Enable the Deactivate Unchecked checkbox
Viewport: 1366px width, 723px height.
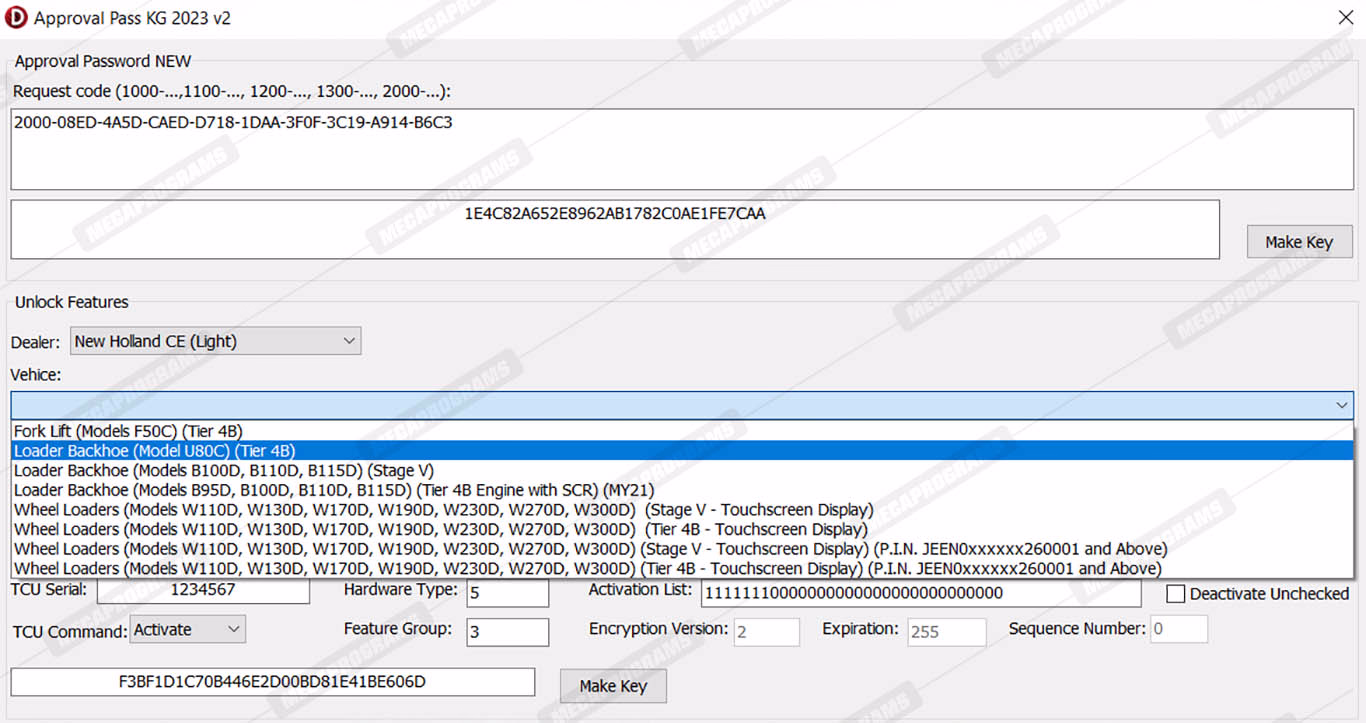pos(1176,594)
